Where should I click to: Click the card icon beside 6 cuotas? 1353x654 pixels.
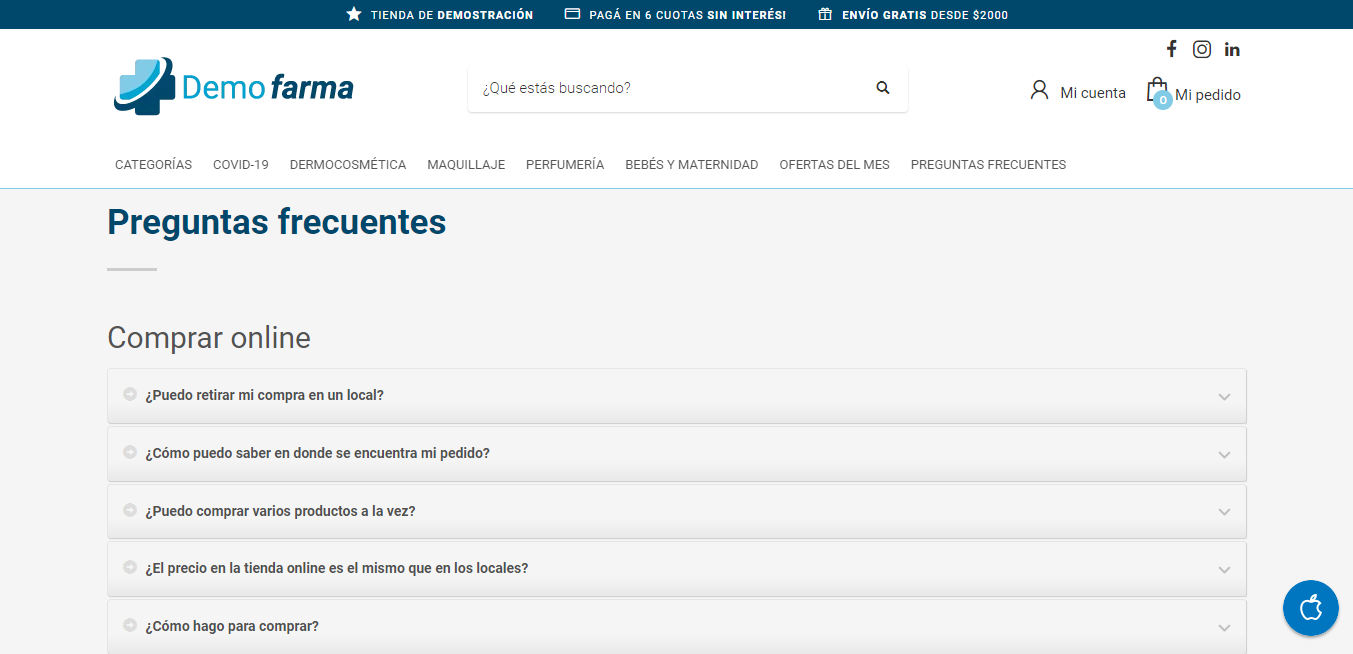pos(573,14)
